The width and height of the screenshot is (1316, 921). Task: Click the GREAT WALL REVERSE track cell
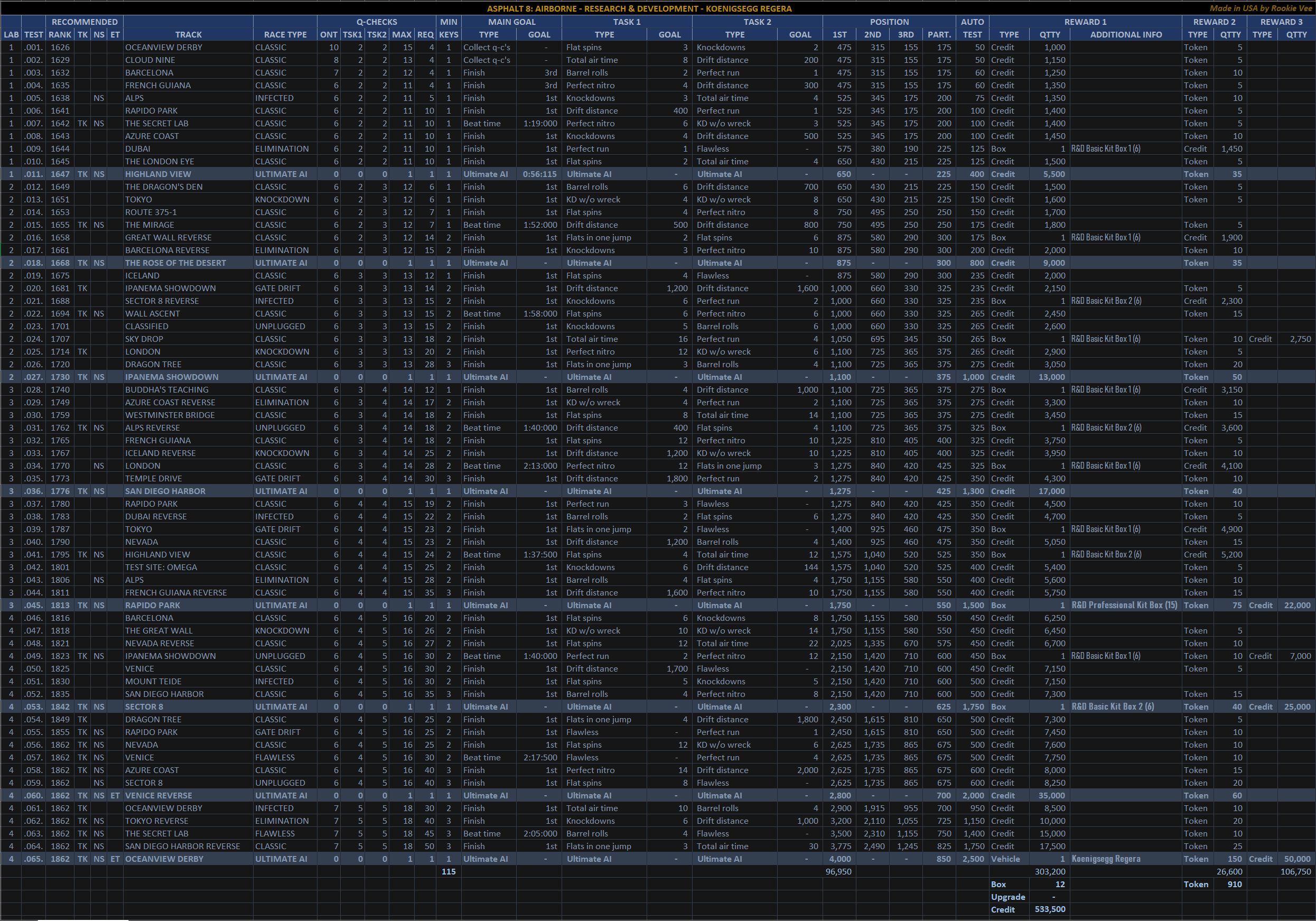click(188, 237)
